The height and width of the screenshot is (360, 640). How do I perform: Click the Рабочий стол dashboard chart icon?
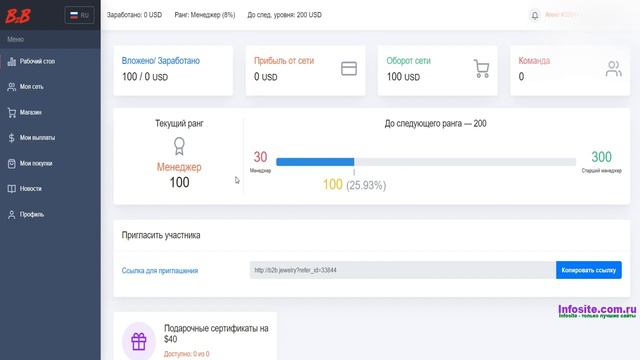(12, 61)
